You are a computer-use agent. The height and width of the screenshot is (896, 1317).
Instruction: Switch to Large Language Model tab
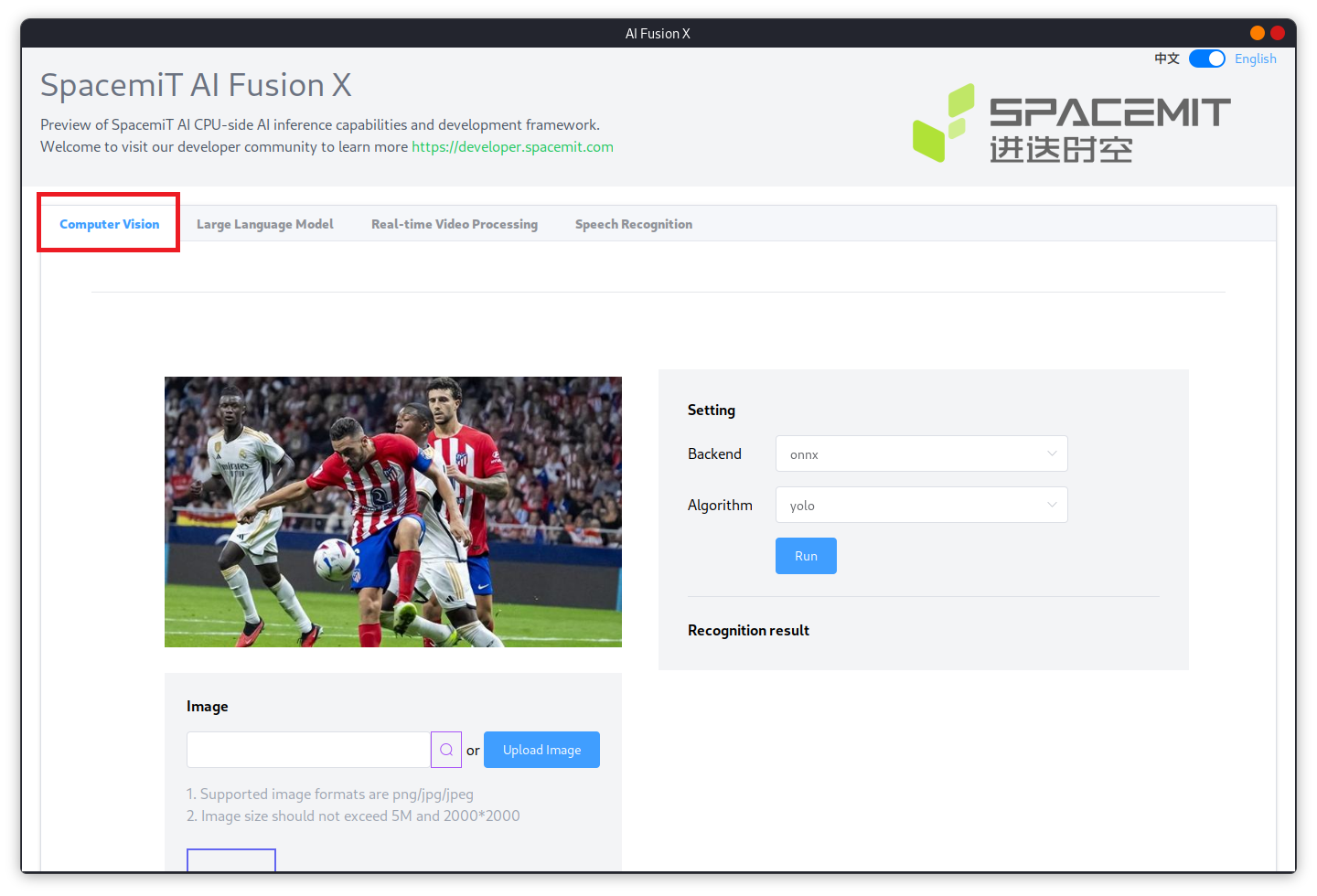[x=265, y=224]
